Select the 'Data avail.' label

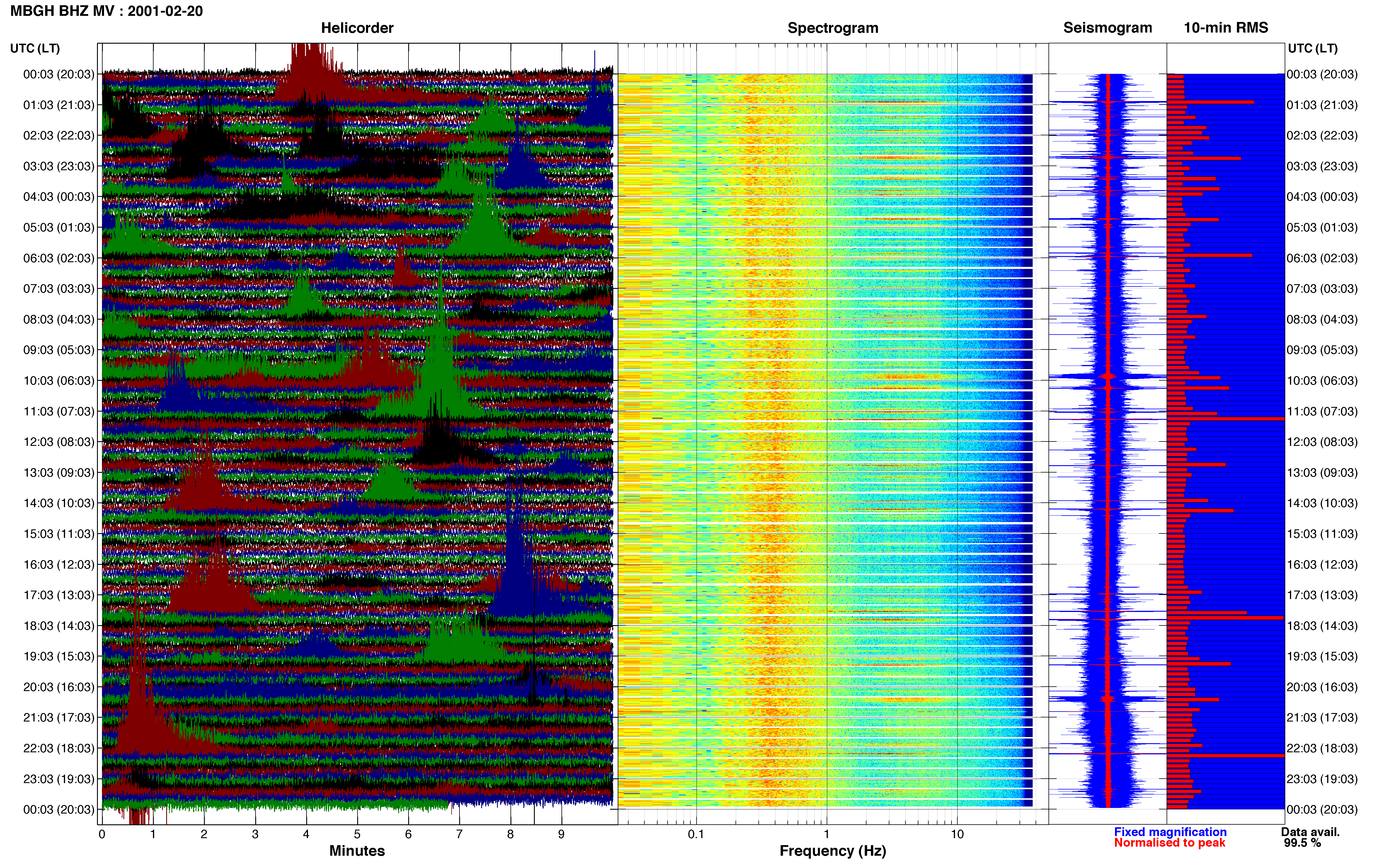tap(1310, 832)
